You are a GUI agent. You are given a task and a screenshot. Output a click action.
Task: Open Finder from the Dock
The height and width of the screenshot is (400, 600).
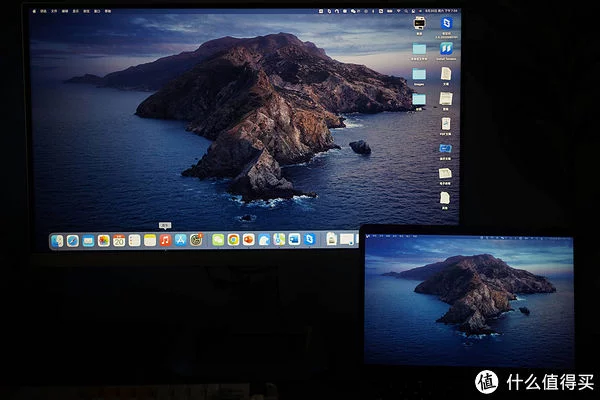click(x=57, y=241)
